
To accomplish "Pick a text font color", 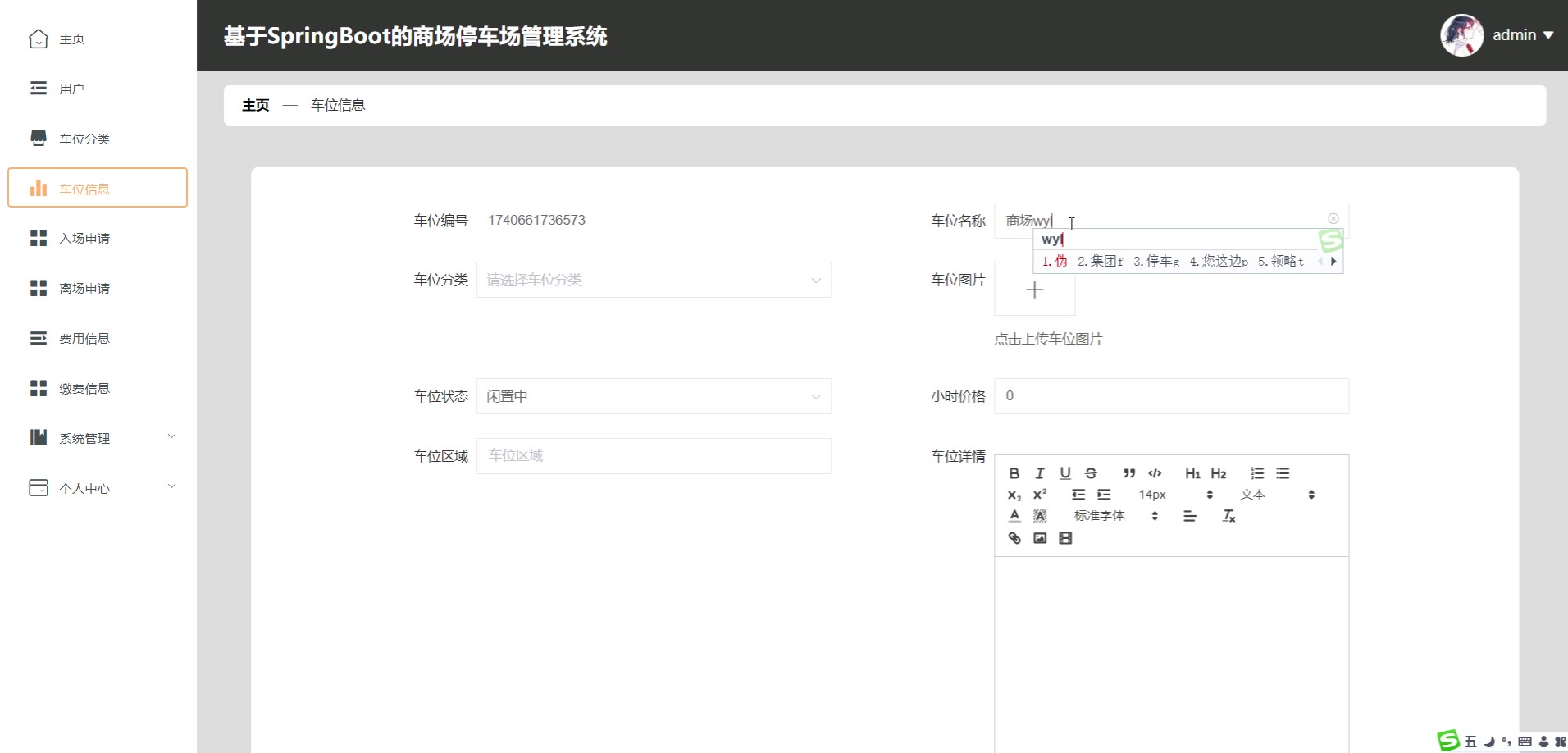I will click(1014, 516).
